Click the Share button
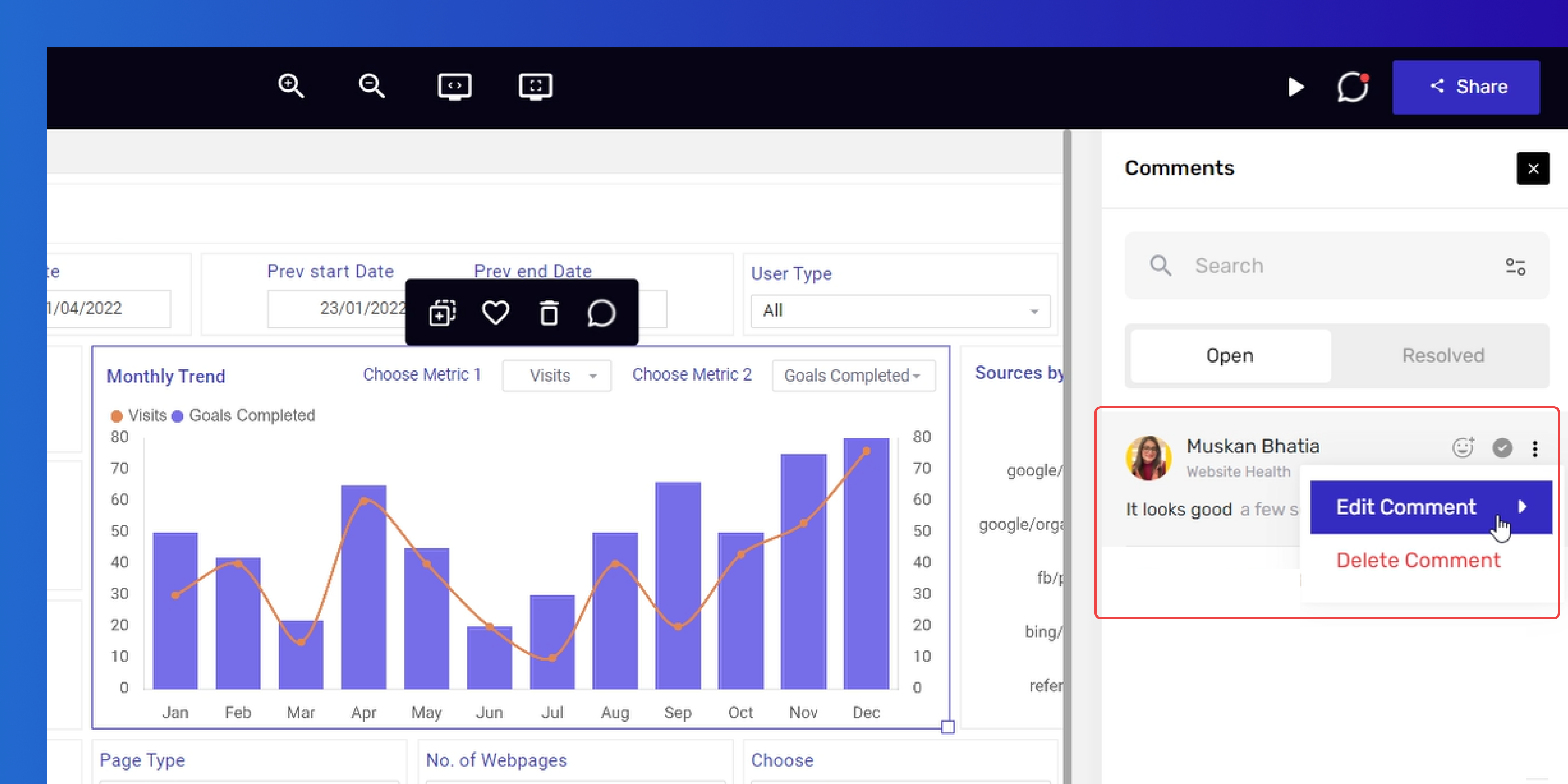 coord(1466,86)
